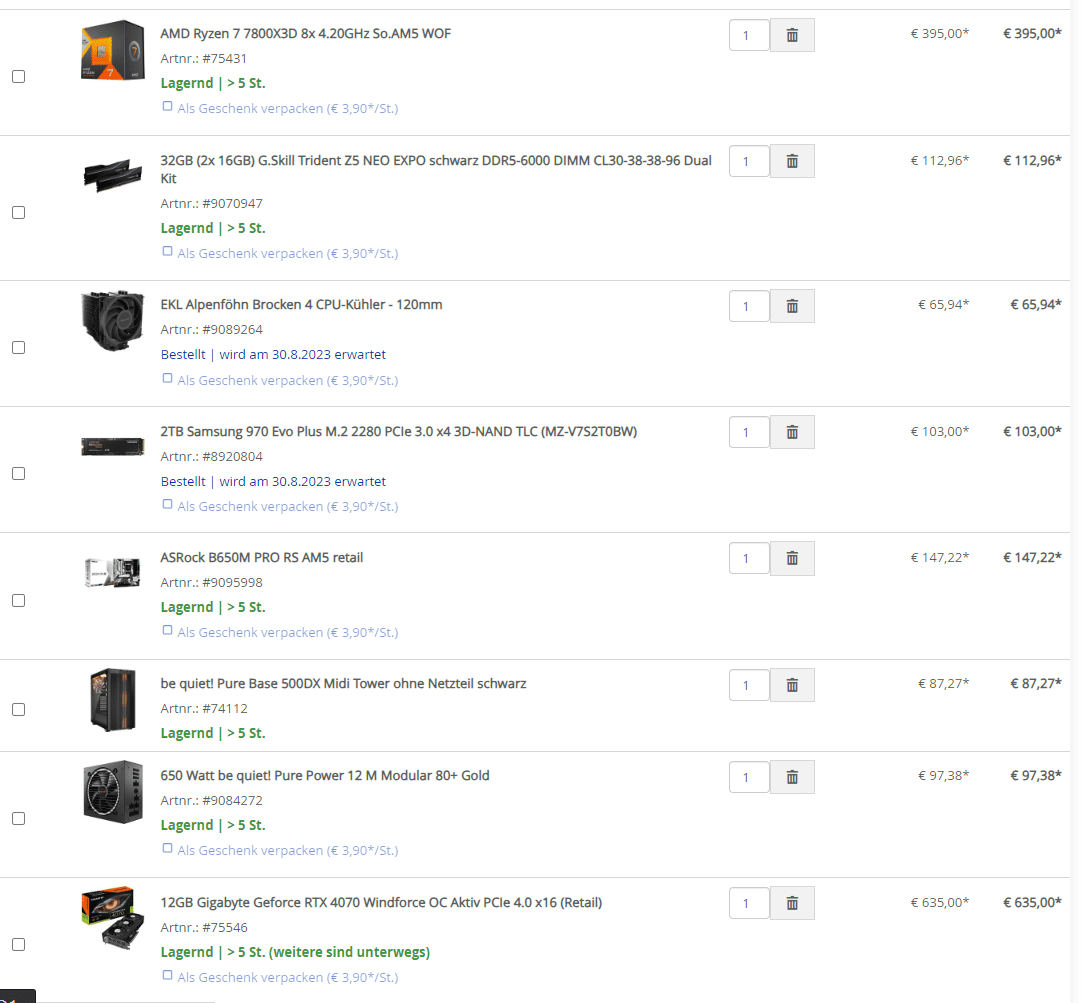This screenshot has height=1003, width=1085.
Task: Trash the be quiet! Pure Base 500DX case
Action: (x=792, y=685)
